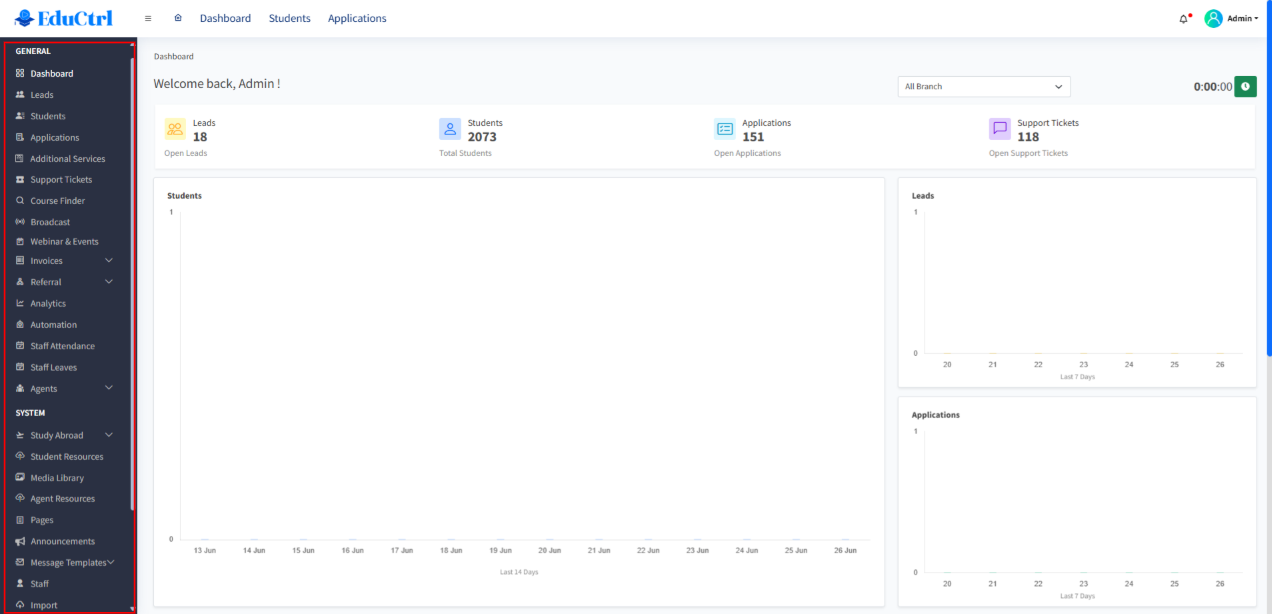Click the Broadcast icon in sidebar
This screenshot has width=1272, height=614.
tap(20, 222)
